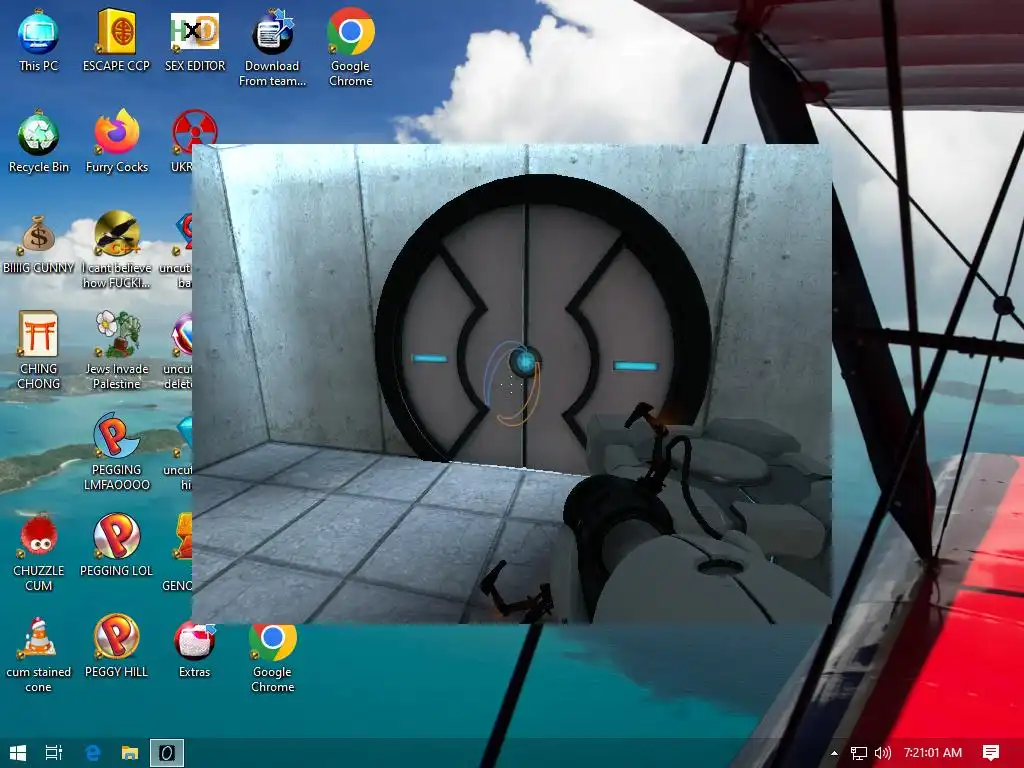Open Task View on the taskbar
Image resolution: width=1024 pixels, height=768 pixels.
(x=54, y=753)
